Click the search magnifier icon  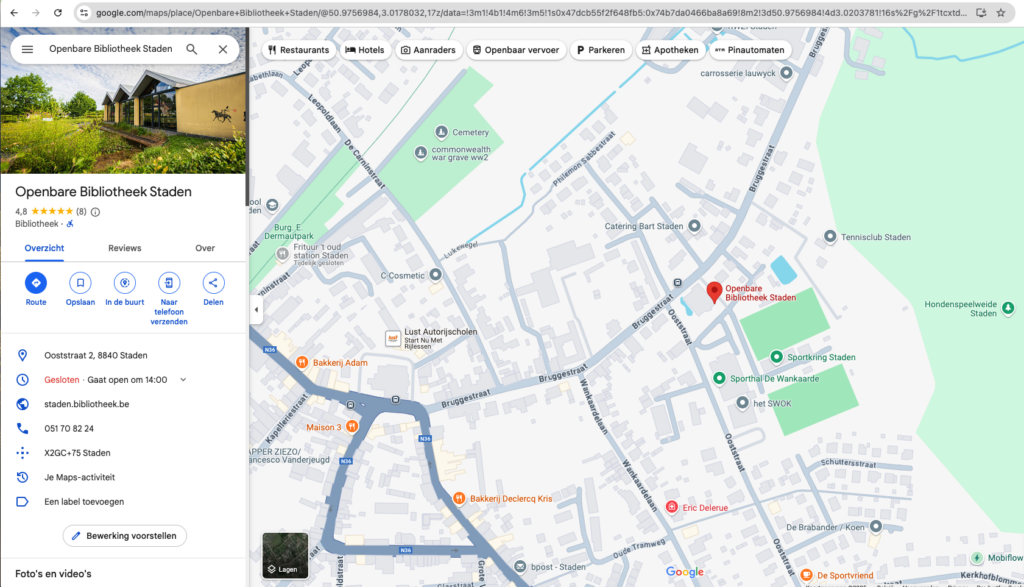[x=192, y=49]
